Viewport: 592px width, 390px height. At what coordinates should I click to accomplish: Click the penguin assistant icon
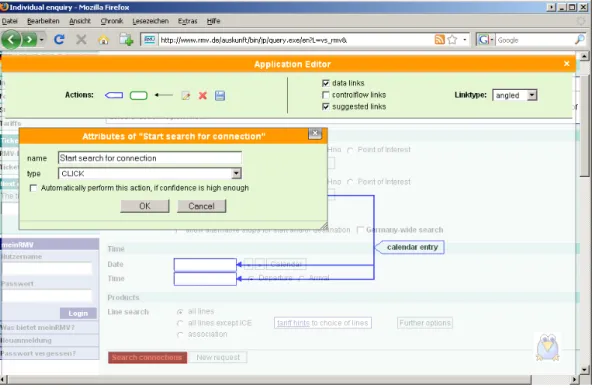coord(547,348)
